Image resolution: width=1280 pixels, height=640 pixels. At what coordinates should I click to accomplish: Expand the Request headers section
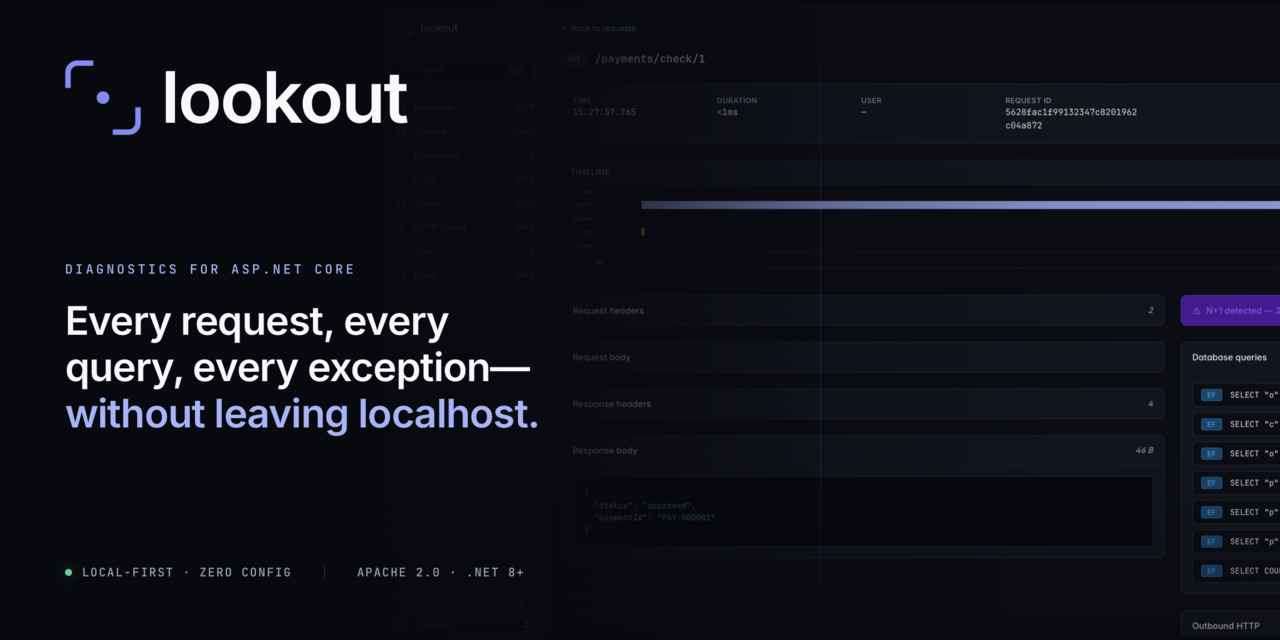point(864,311)
